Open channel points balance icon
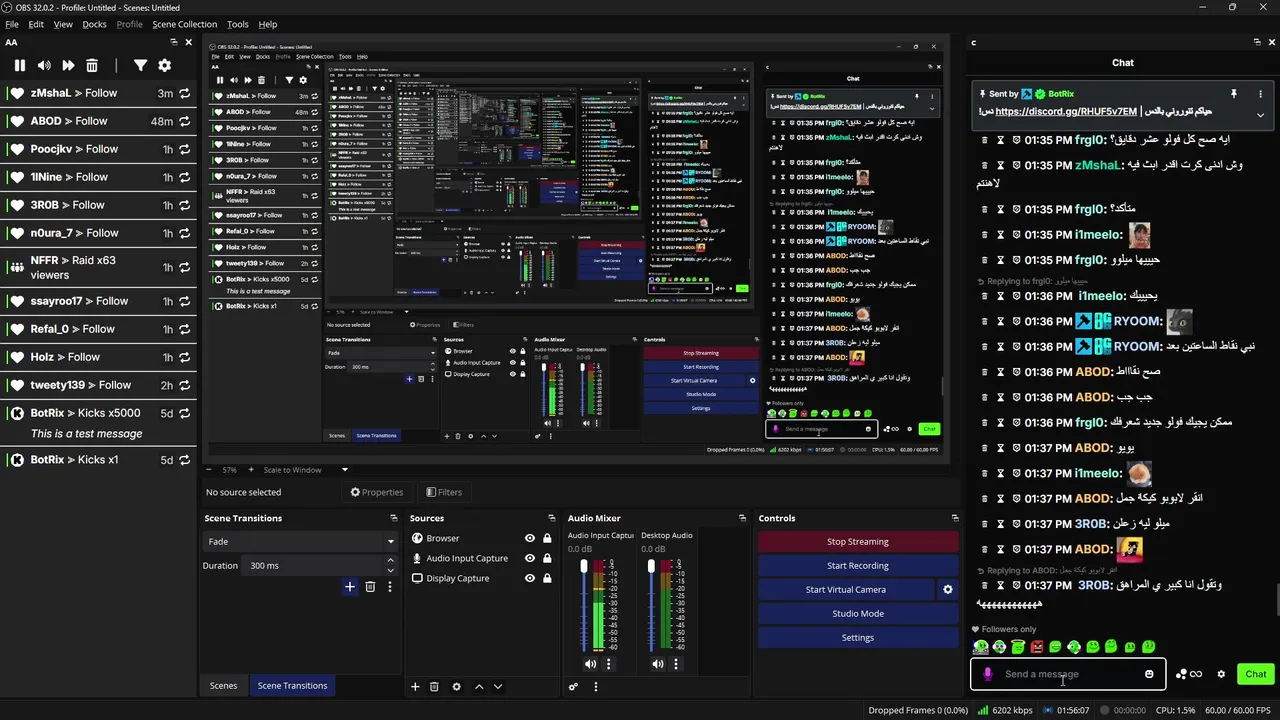 point(1189,674)
